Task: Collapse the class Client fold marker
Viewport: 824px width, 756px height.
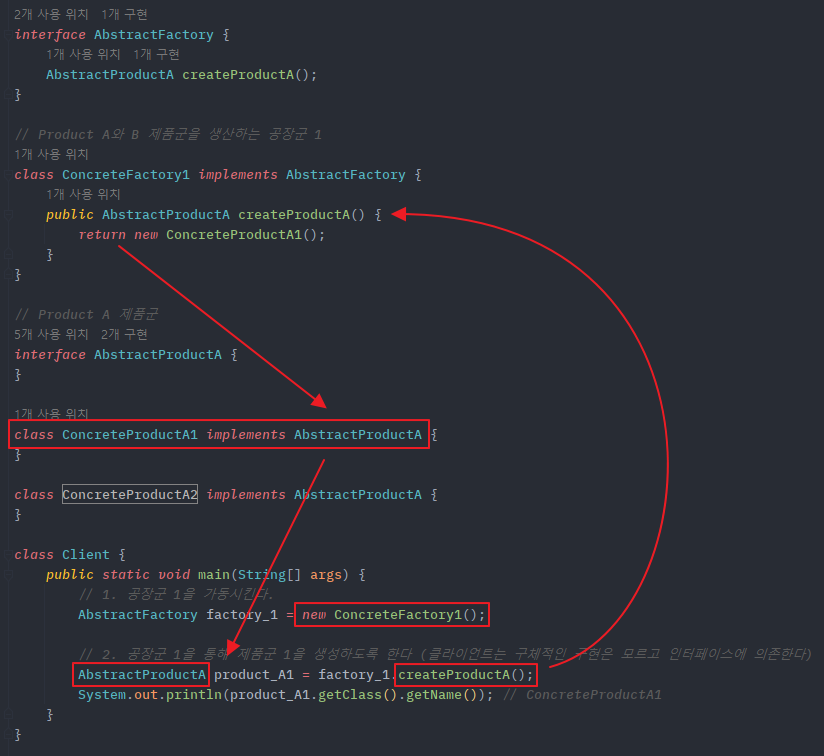Action: point(7,554)
